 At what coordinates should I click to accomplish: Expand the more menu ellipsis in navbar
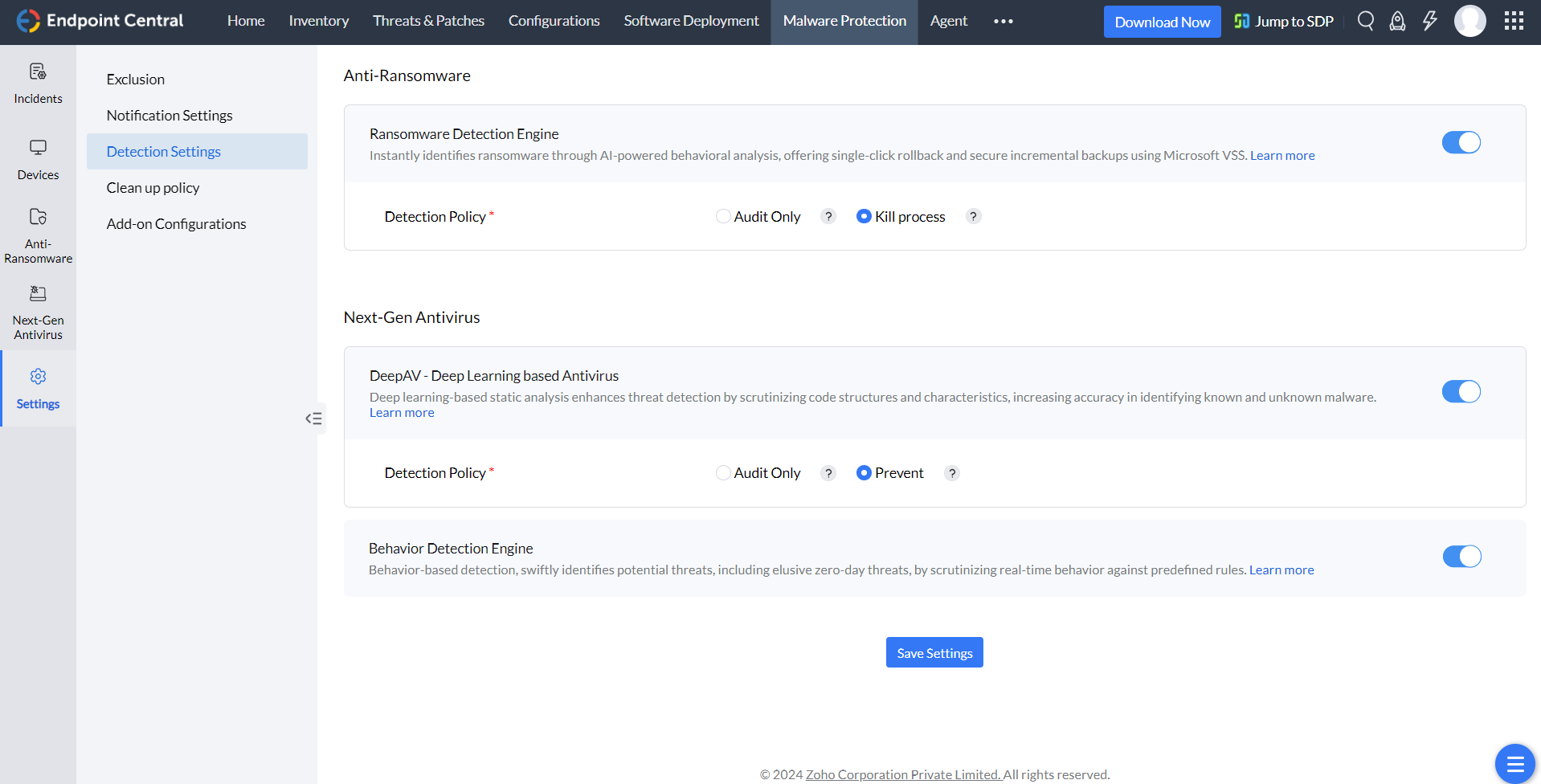tap(1003, 22)
